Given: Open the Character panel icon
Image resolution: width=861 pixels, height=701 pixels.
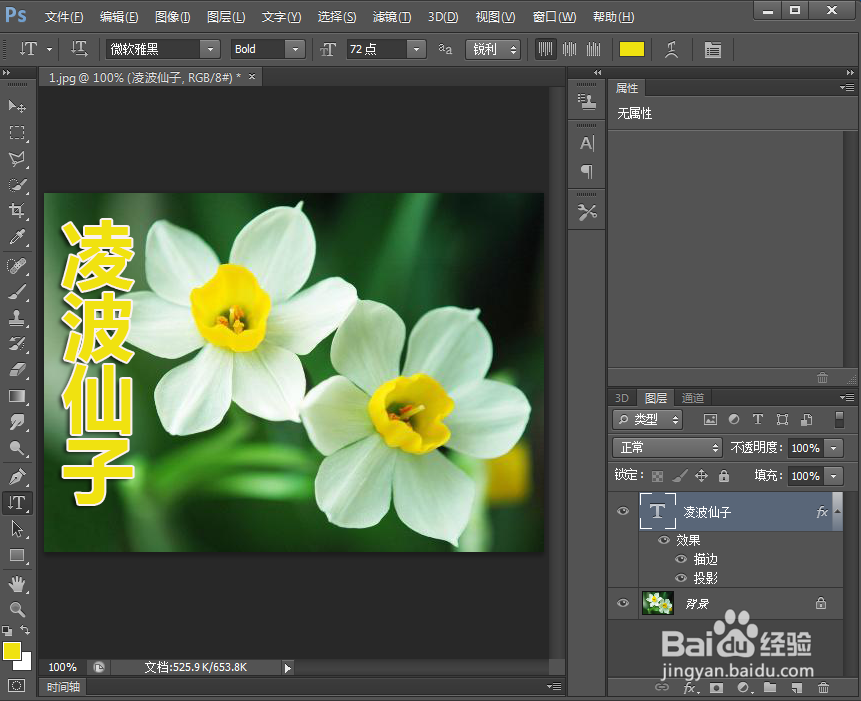Looking at the screenshot, I should tap(587, 143).
